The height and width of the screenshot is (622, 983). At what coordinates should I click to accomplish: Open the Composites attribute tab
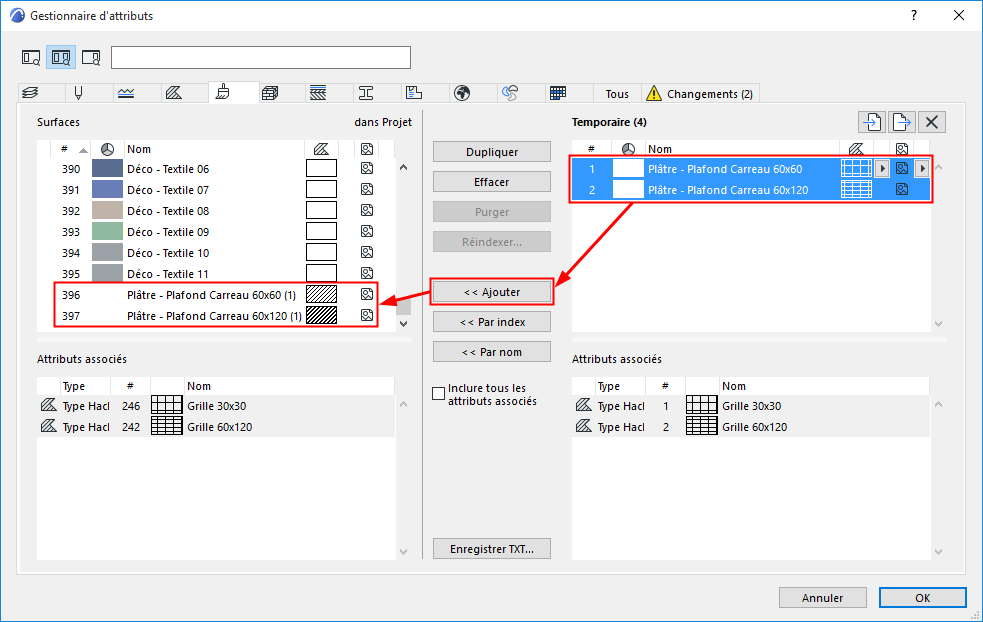(318, 93)
